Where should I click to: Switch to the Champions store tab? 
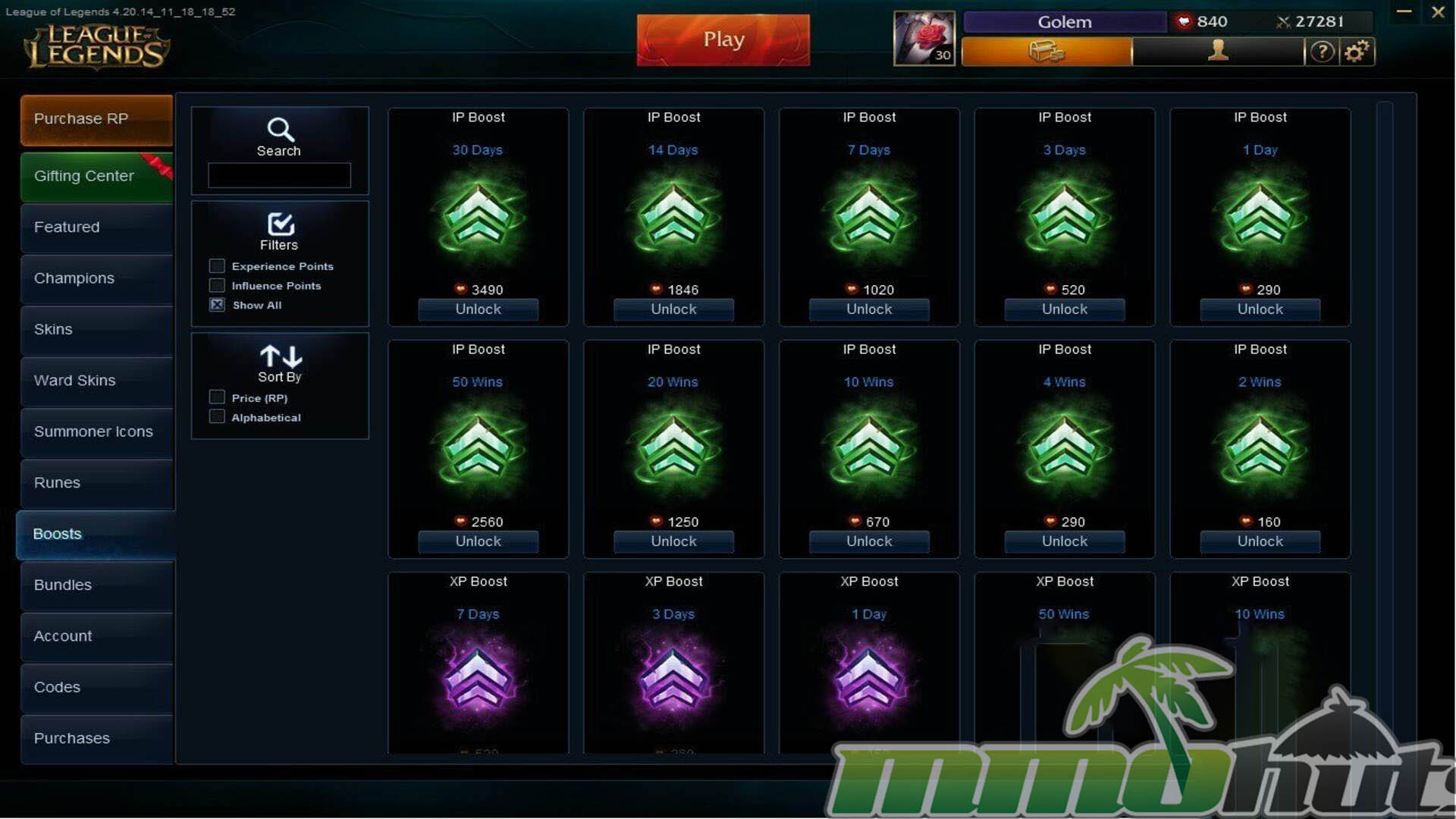pos(97,278)
